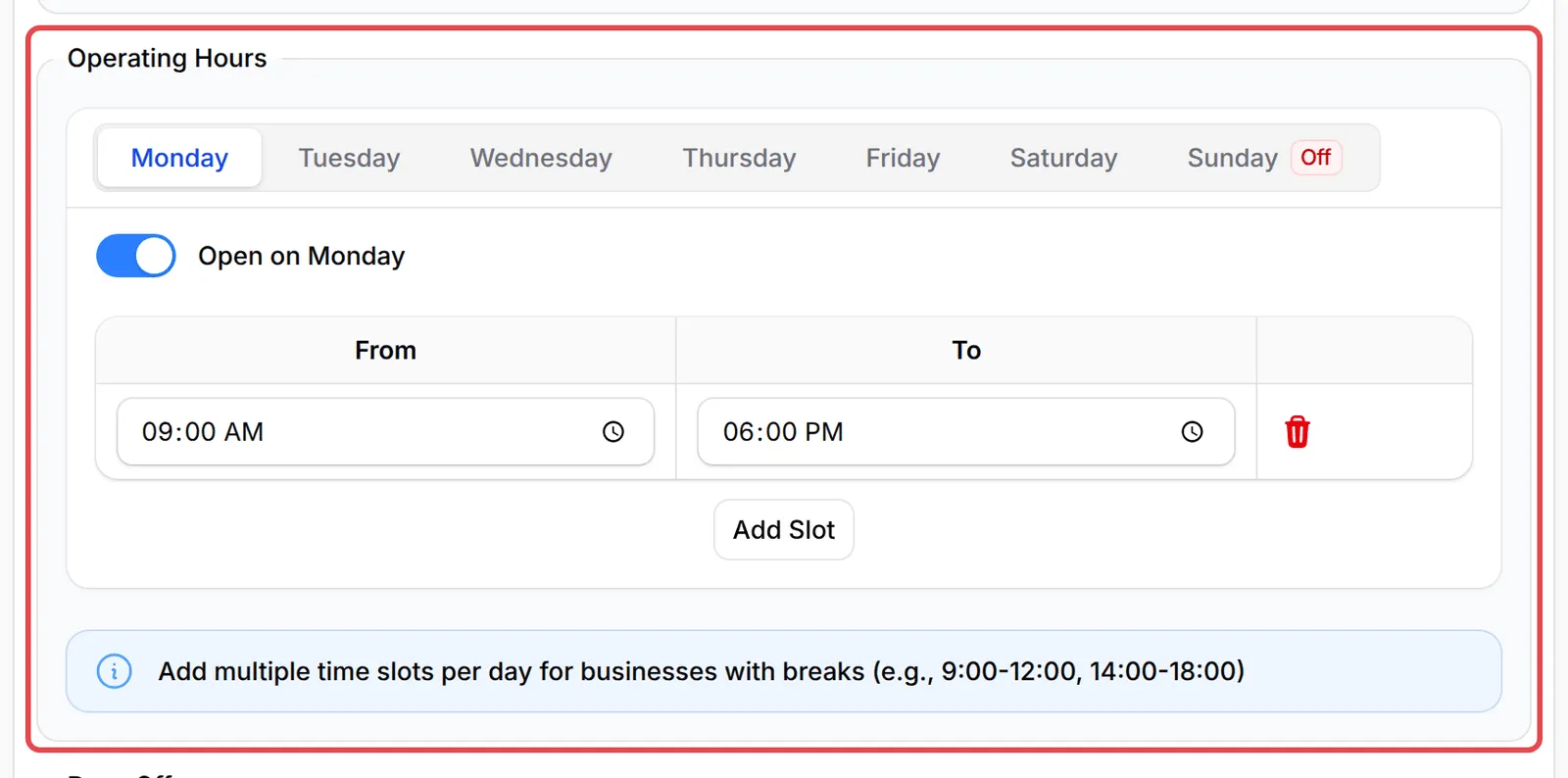This screenshot has height=778, width=1568.
Task: Click the Operating Hours section title
Action: pos(167,58)
